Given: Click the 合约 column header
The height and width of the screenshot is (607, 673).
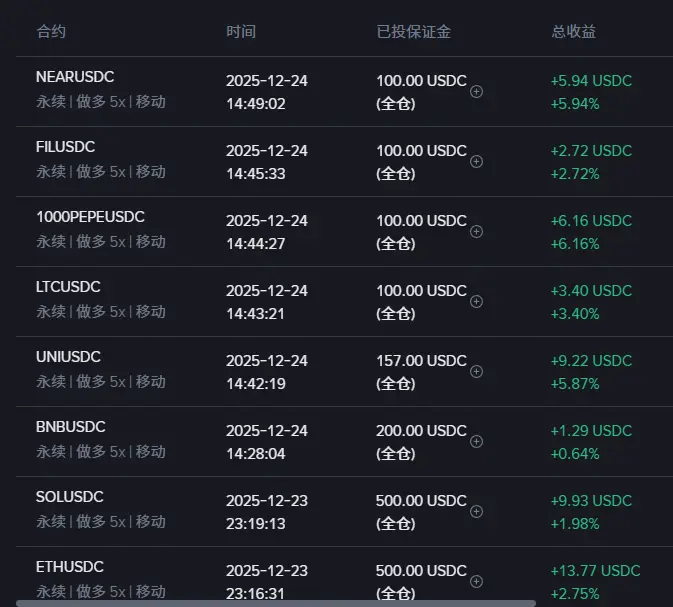Looking at the screenshot, I should [51, 32].
